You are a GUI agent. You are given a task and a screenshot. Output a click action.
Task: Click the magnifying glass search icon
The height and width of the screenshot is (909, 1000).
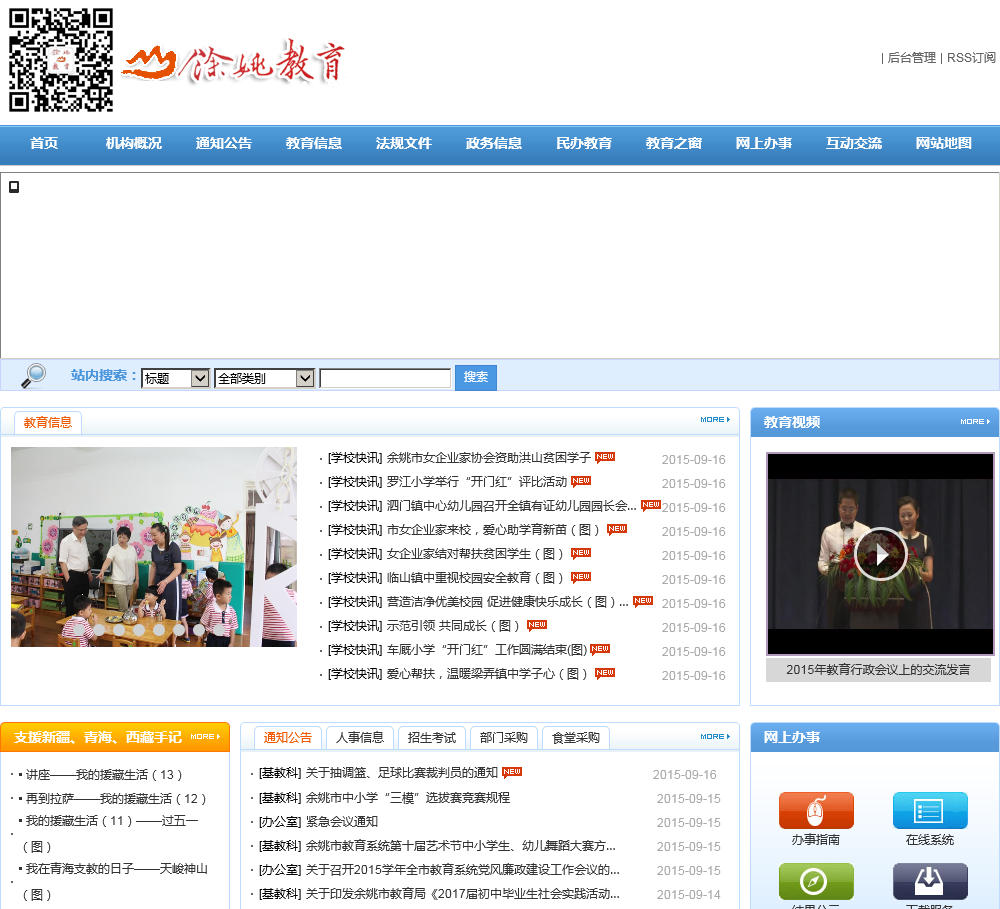(x=33, y=376)
